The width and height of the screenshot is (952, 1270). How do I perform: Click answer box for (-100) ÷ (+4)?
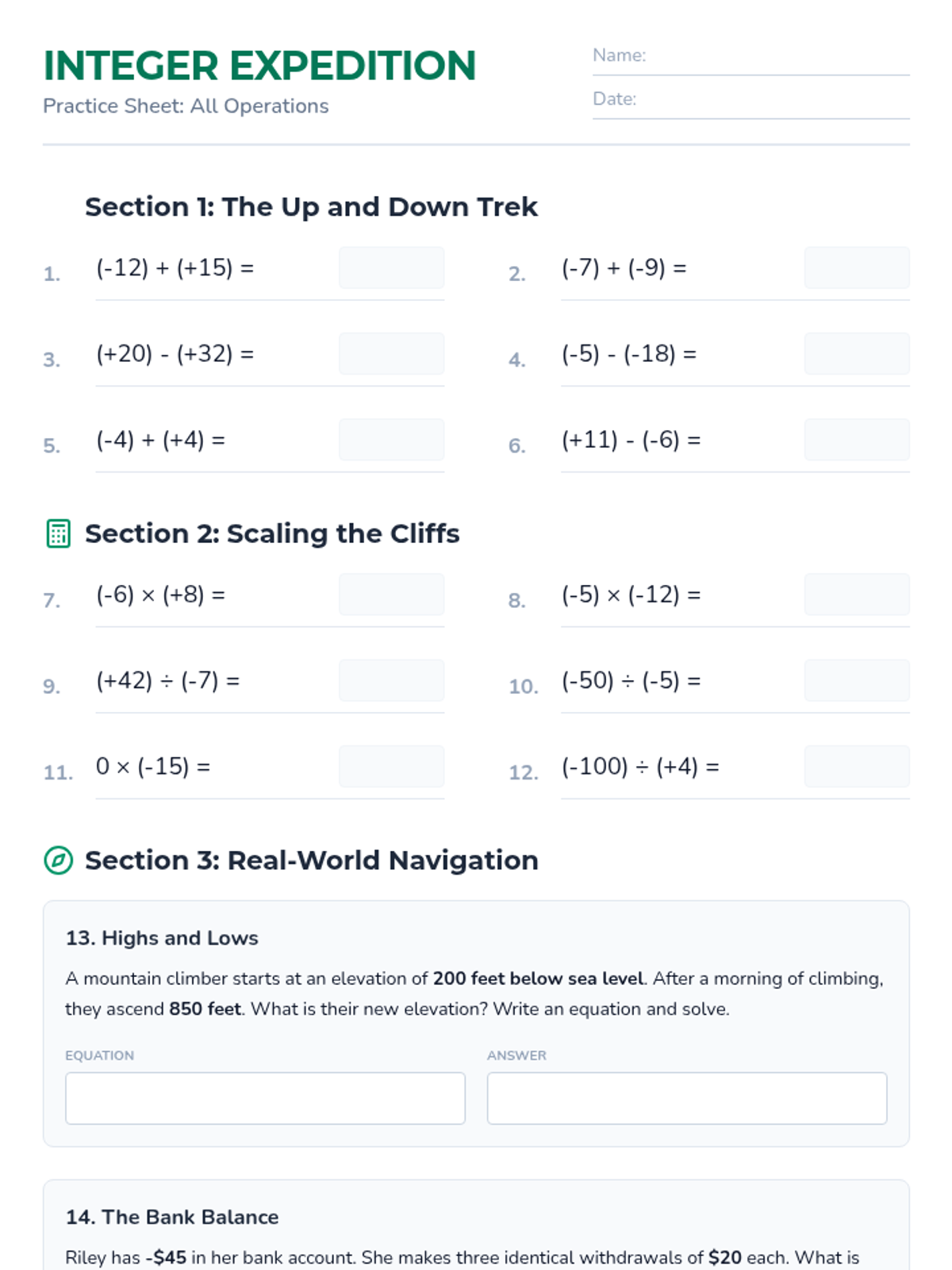point(857,766)
